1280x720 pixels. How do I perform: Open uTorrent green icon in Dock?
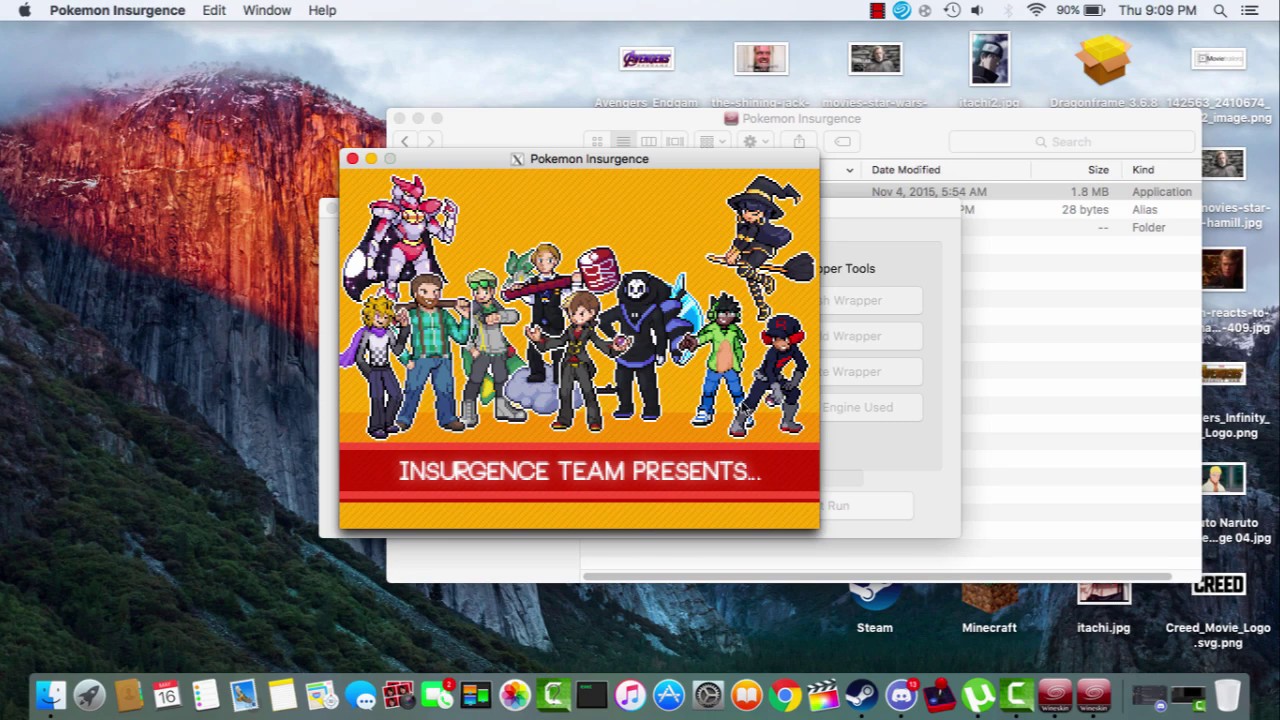978,695
